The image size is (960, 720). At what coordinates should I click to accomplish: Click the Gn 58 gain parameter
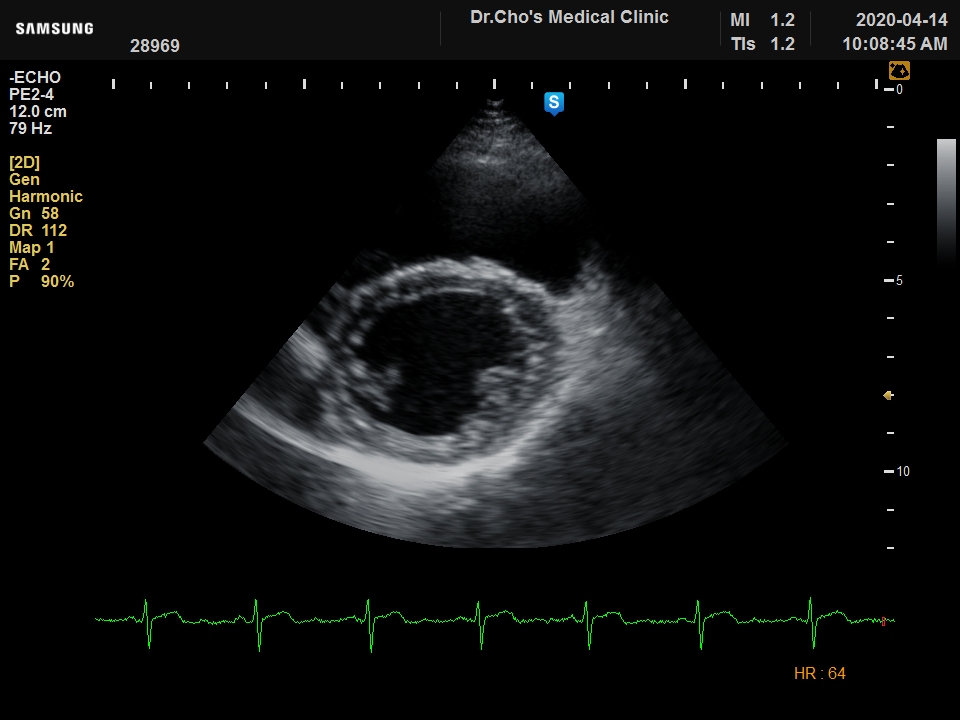[34, 214]
